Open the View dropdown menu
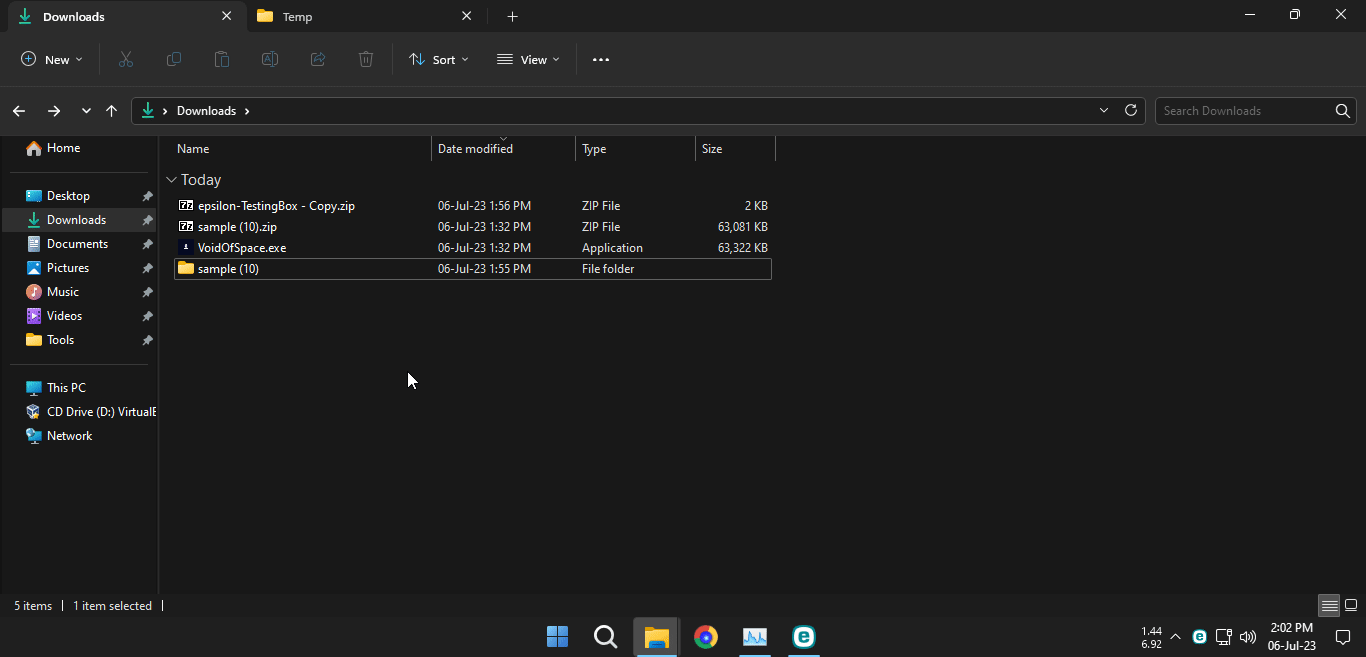This screenshot has width=1366, height=657. [528, 60]
